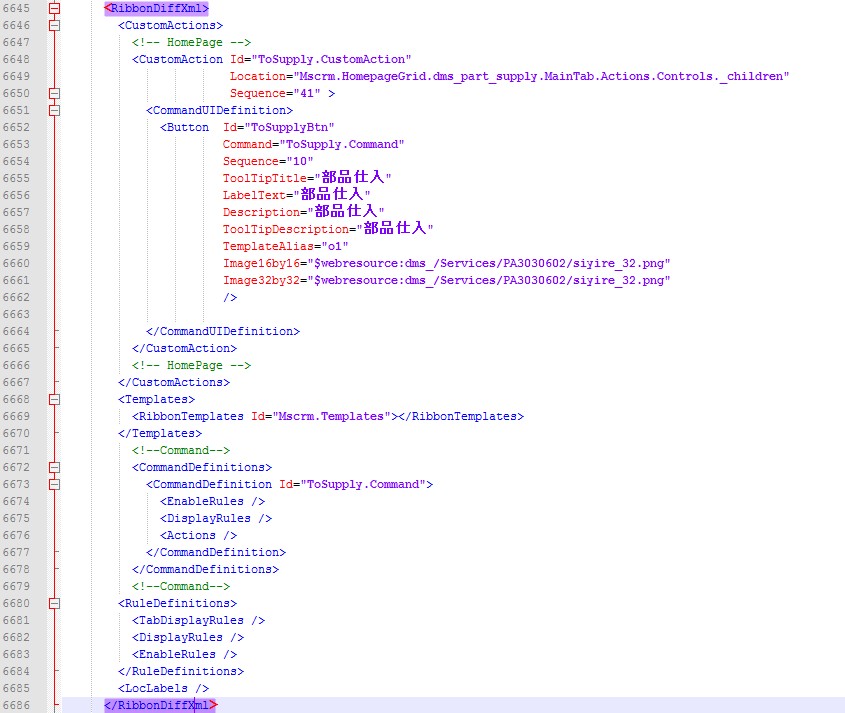Collapse the RibbonDiffXml fold on line 6645

point(54,8)
